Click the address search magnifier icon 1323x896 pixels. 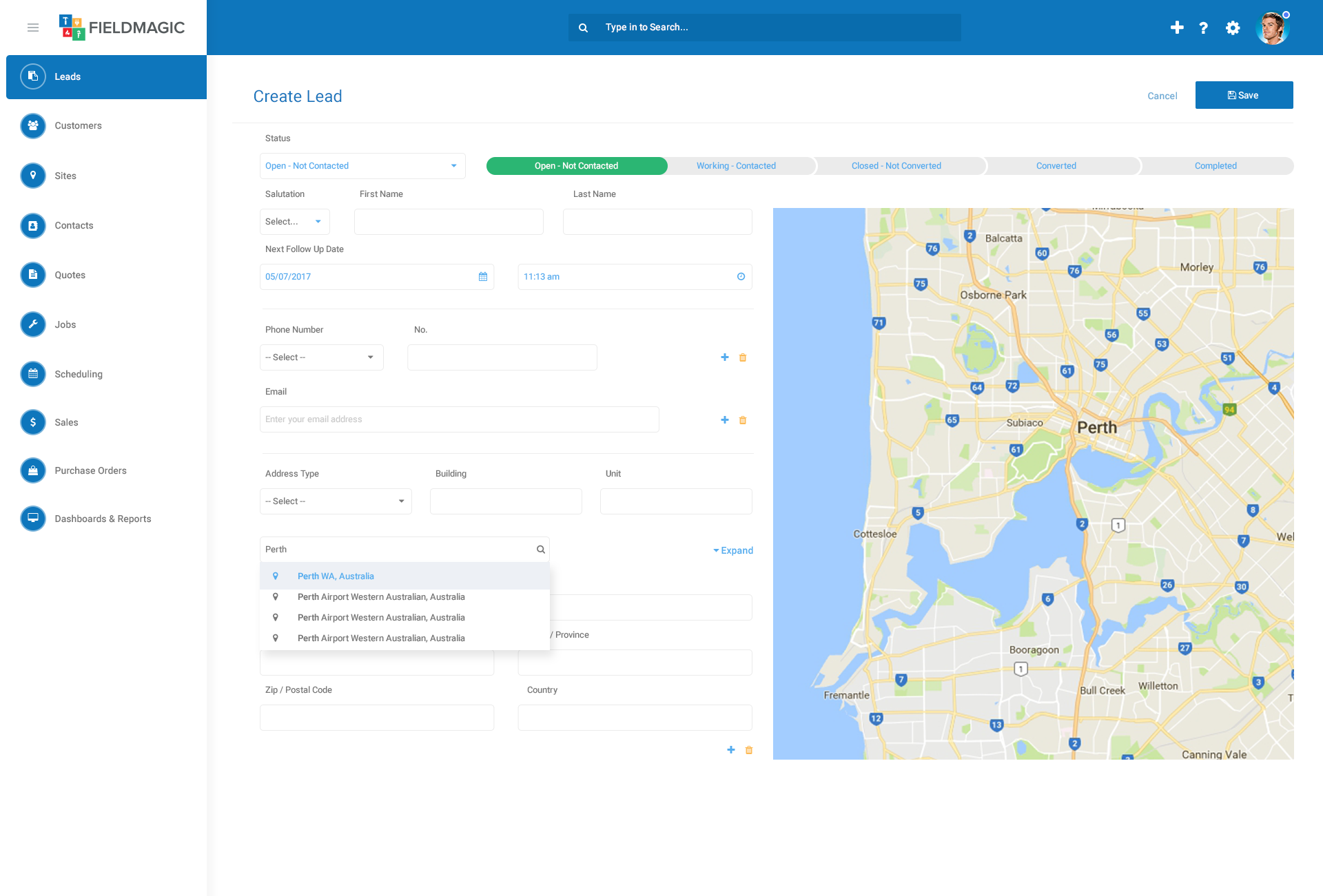(x=541, y=550)
